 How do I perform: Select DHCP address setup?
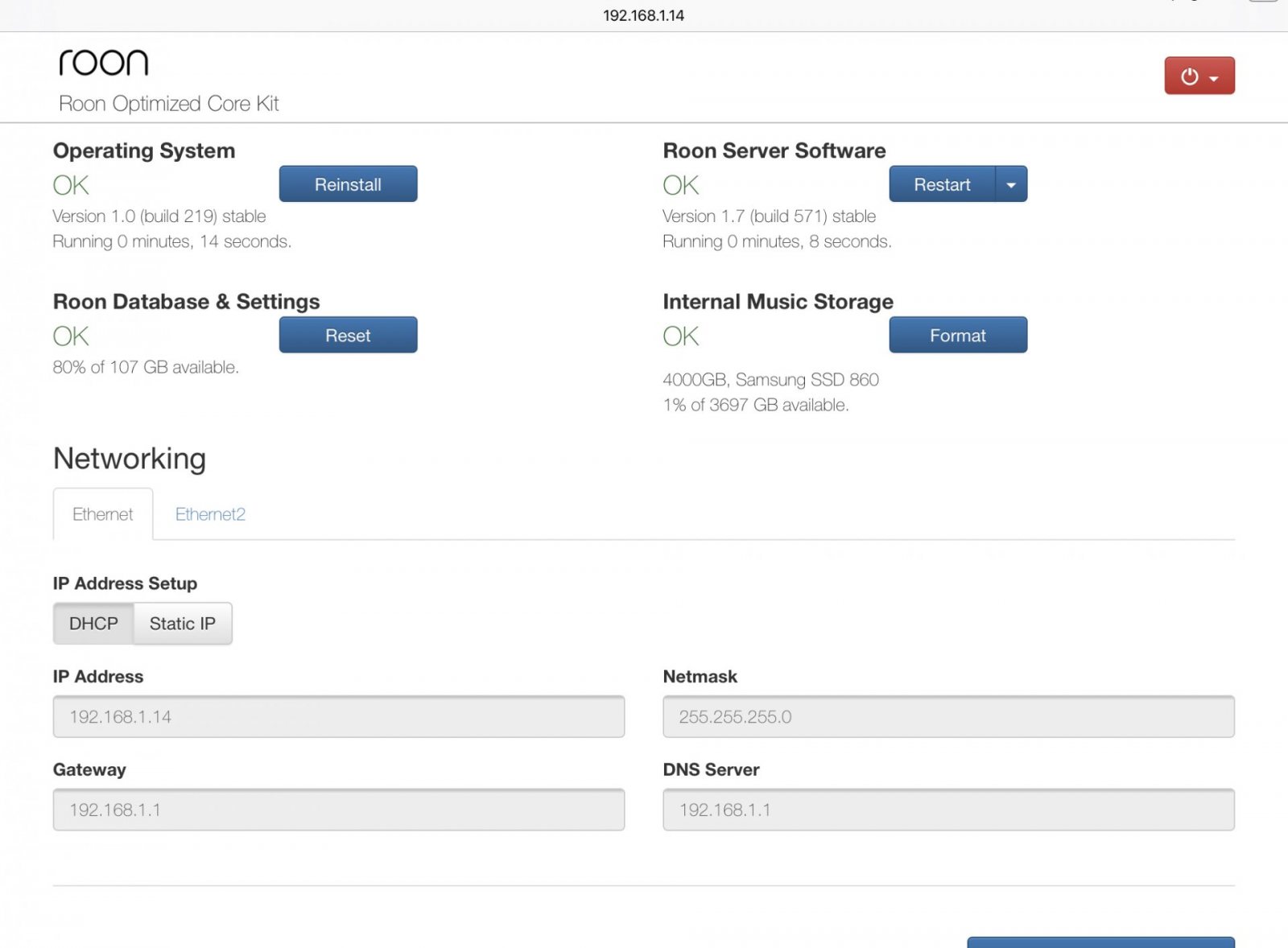click(93, 624)
